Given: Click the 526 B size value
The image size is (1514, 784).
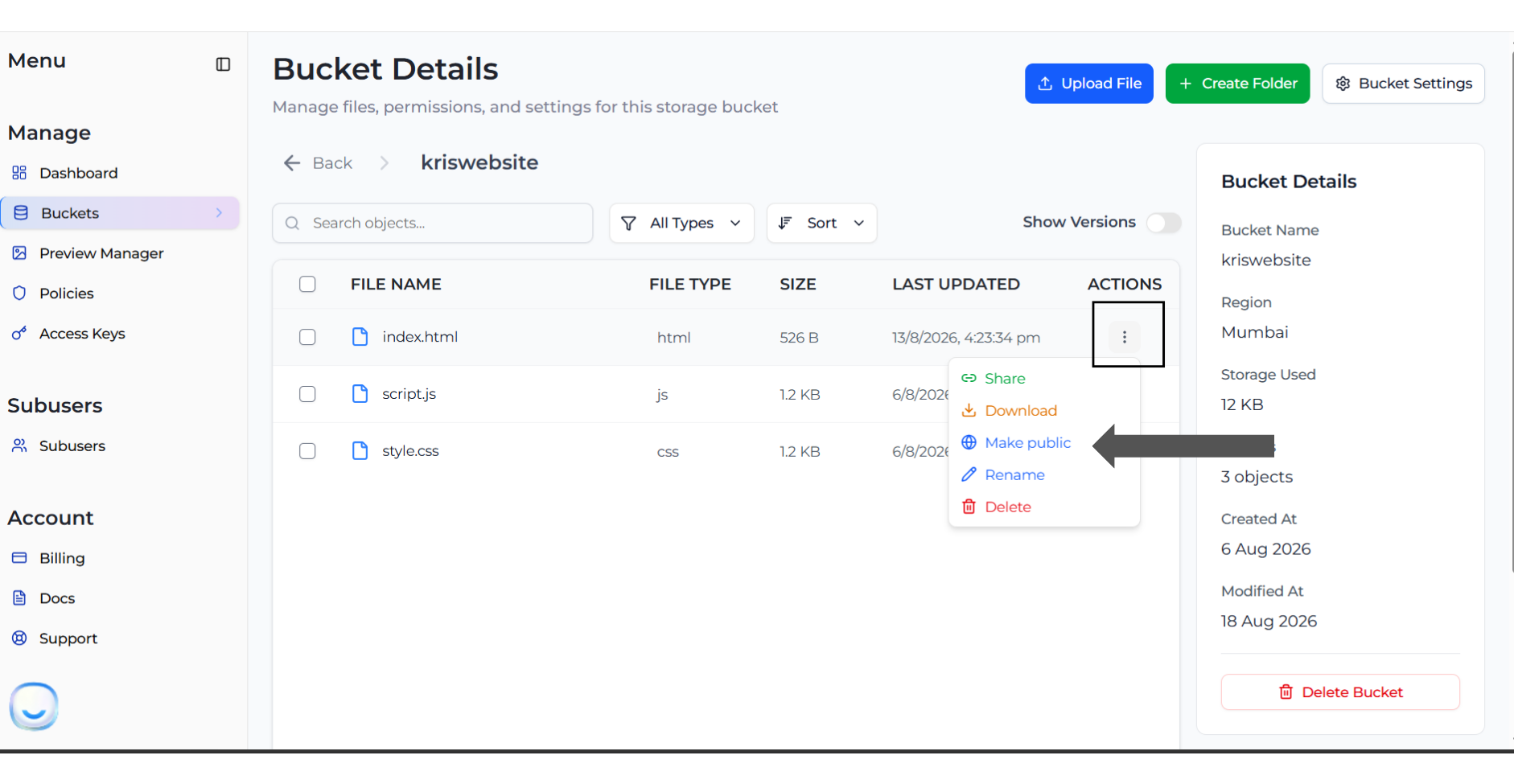Looking at the screenshot, I should (799, 338).
